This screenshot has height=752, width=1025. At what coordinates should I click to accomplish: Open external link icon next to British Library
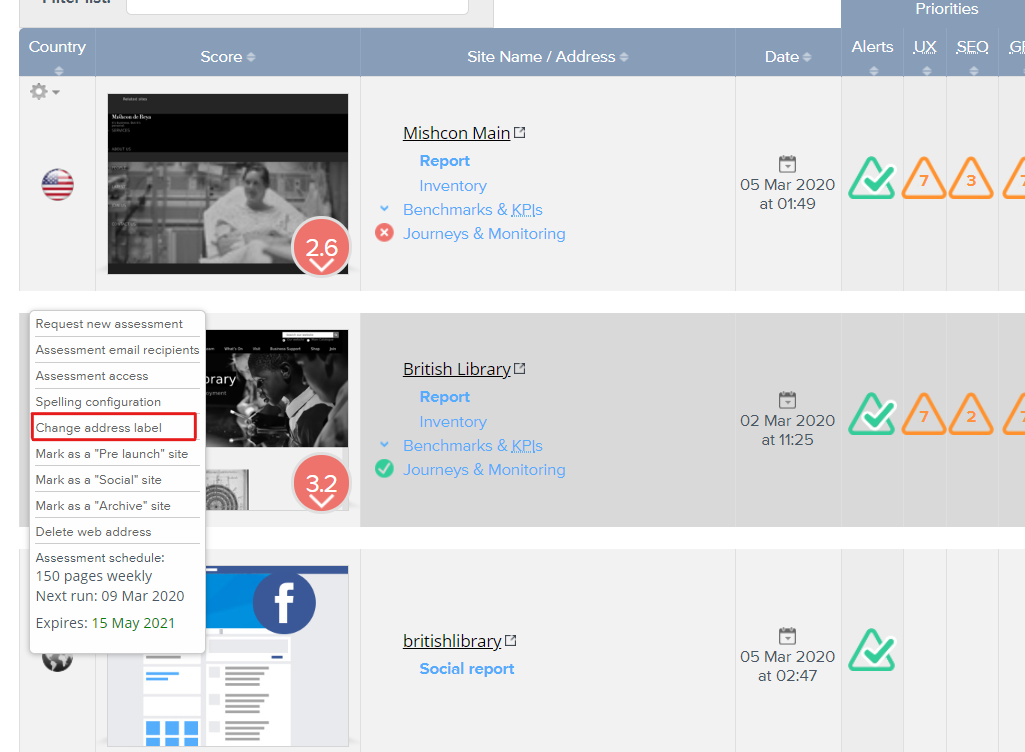520,369
